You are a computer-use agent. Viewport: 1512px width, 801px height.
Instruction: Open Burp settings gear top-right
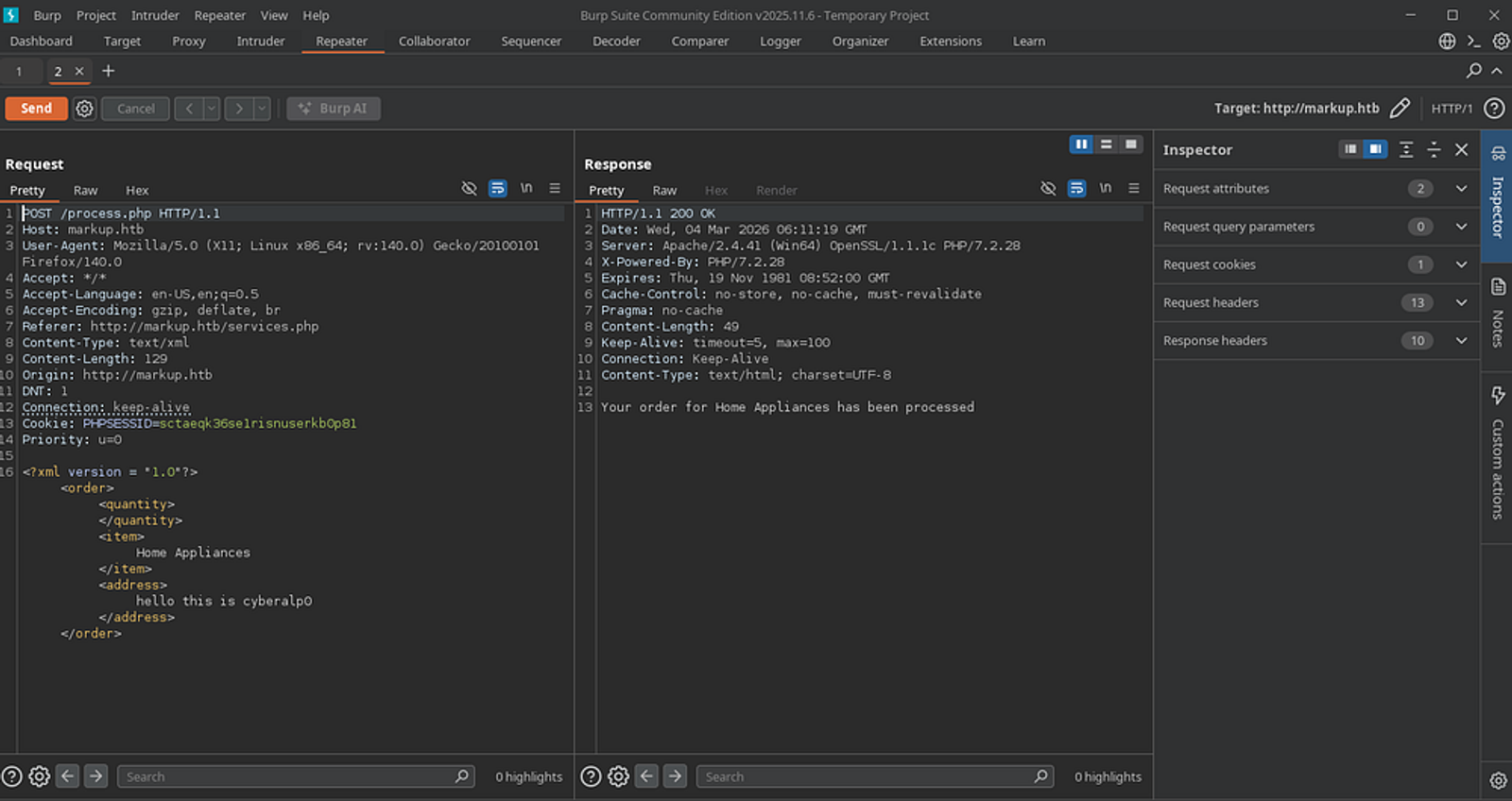pyautogui.click(x=1501, y=41)
